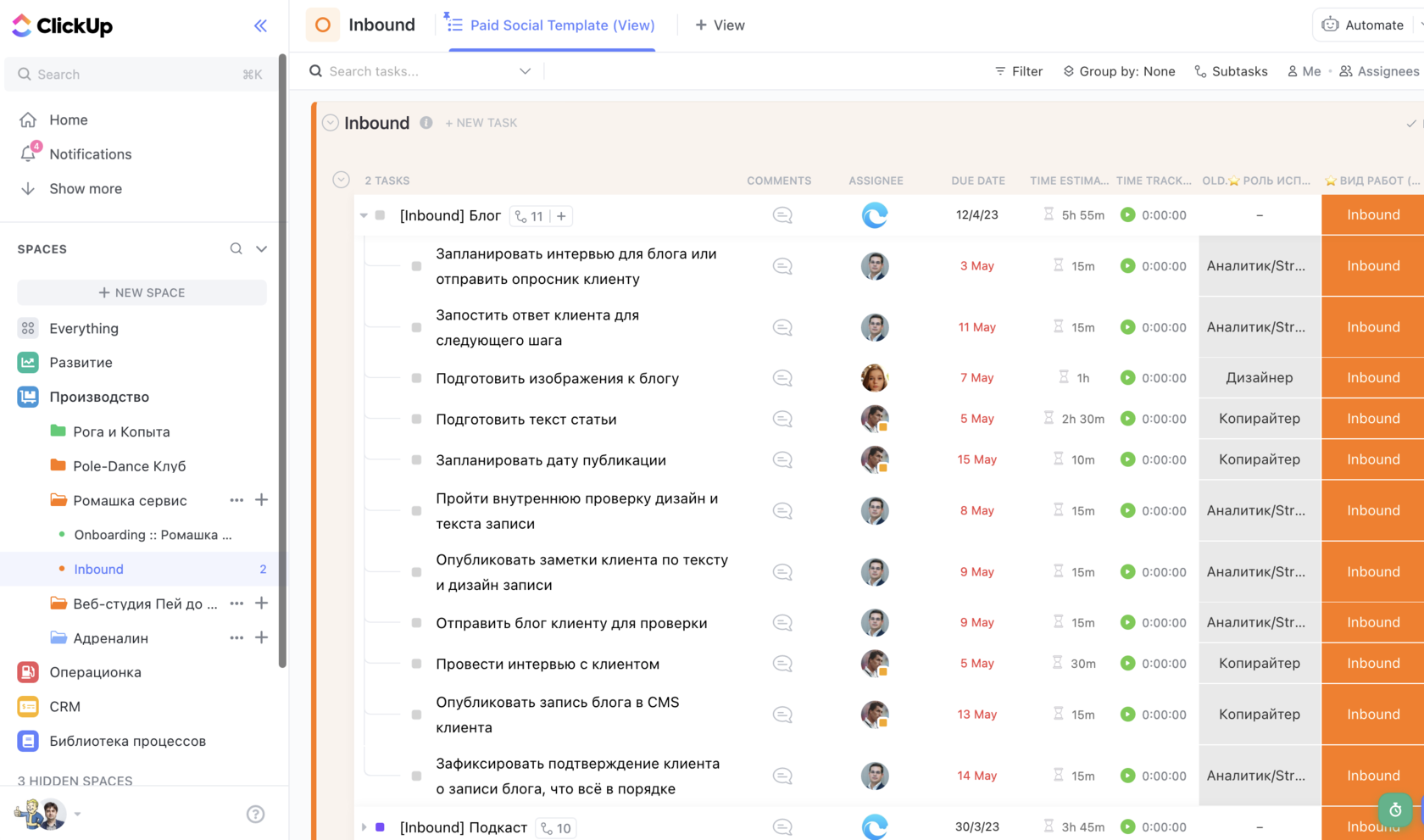Screen dimensions: 1424x840
Task: Toggle status box for Подготовить текст статьи
Action: pos(416,419)
